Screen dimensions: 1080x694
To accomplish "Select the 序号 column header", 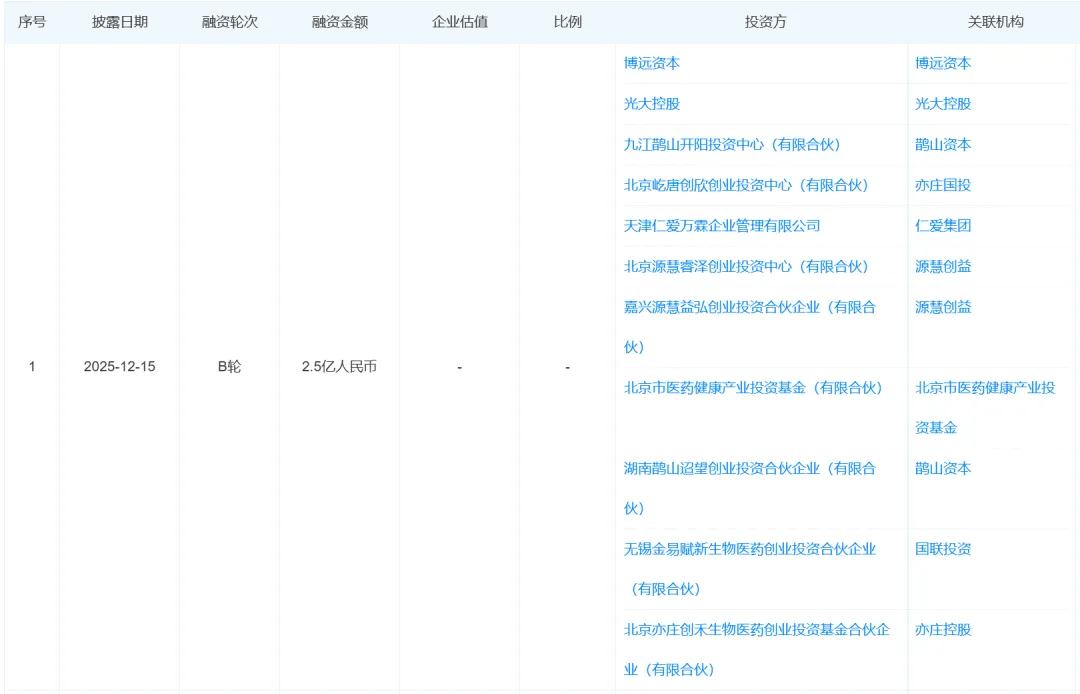I will click(x=32, y=22).
